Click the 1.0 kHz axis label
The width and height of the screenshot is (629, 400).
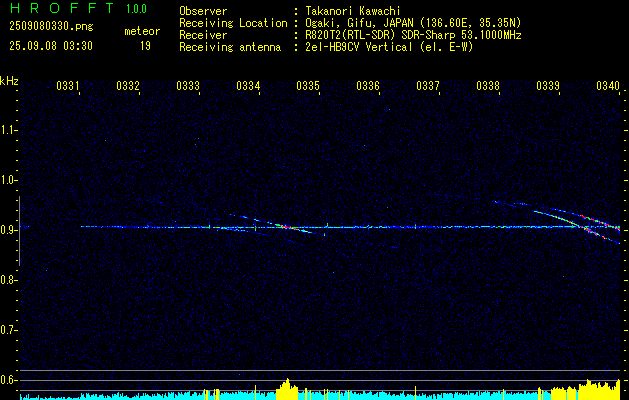(8, 180)
